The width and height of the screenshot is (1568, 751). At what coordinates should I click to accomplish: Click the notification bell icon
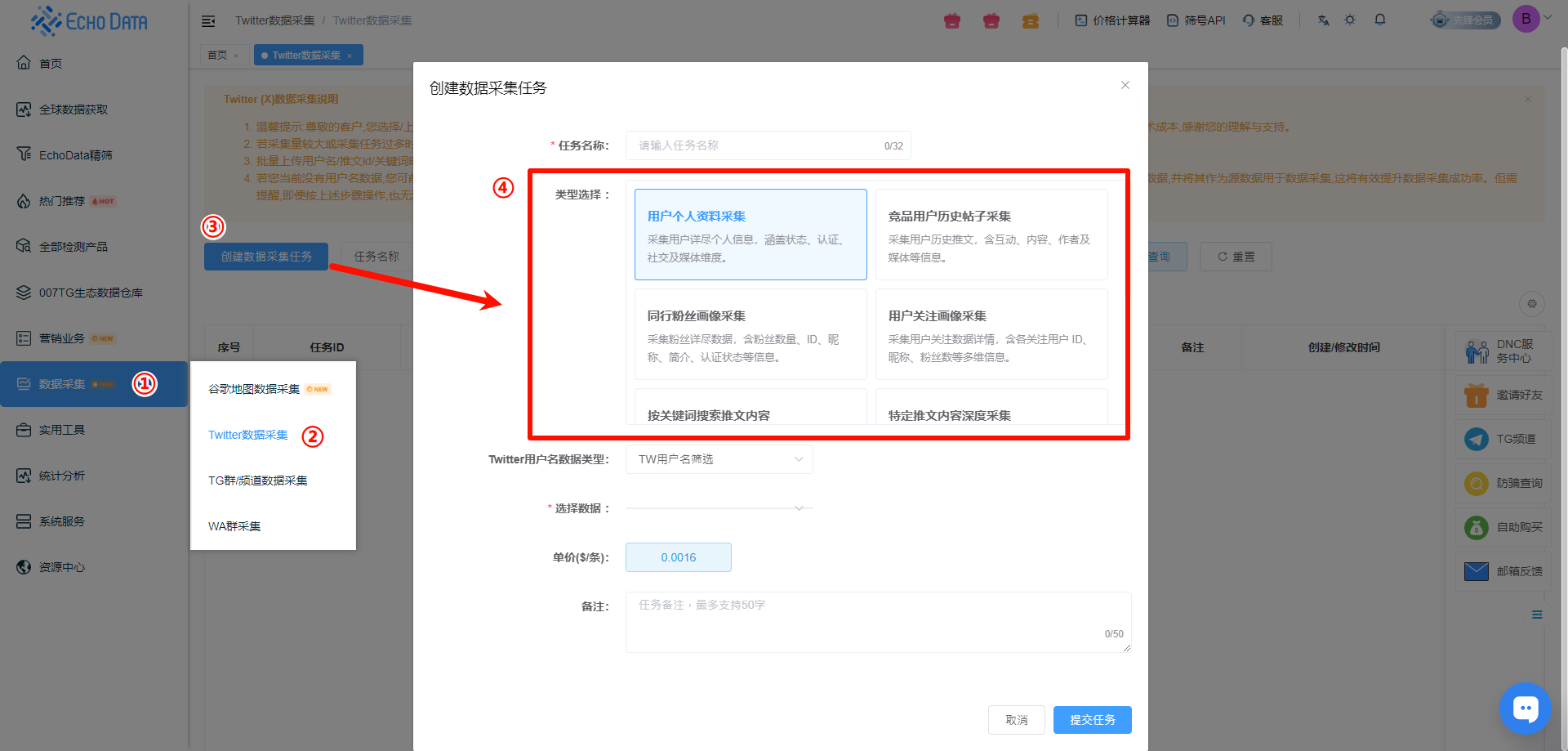(1380, 20)
